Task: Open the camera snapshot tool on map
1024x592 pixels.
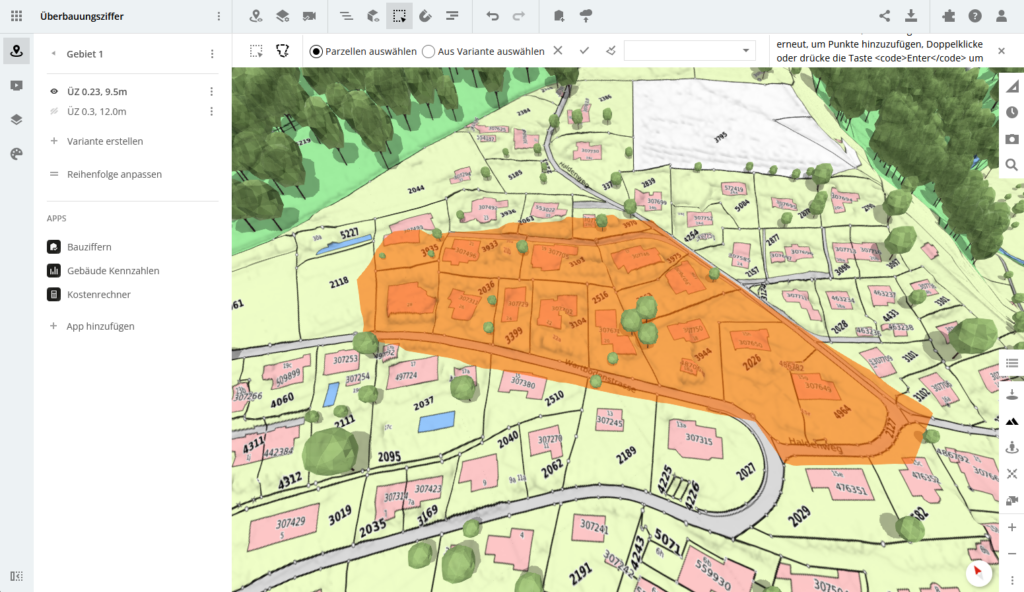Action: [x=1012, y=139]
